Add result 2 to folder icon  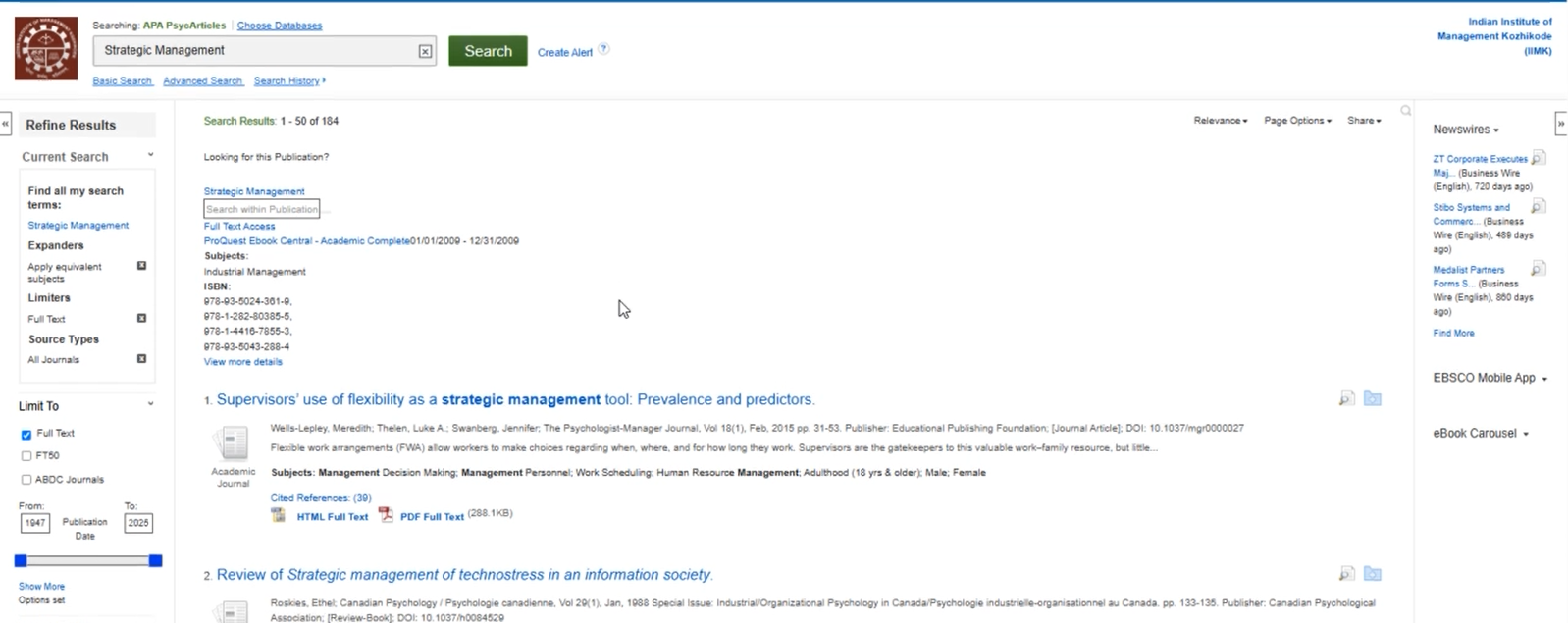click(x=1372, y=573)
